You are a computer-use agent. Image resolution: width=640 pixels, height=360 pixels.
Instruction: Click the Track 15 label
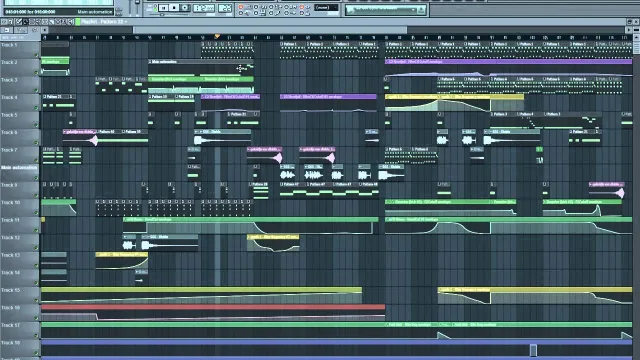tap(10, 290)
